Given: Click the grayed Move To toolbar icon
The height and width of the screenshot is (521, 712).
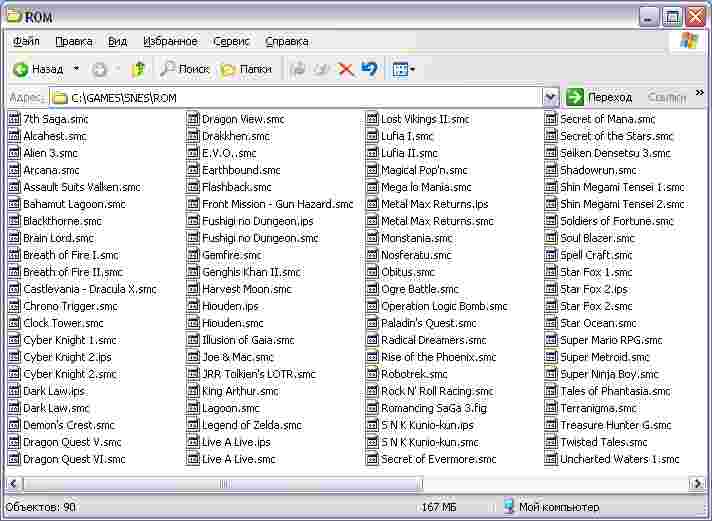Looking at the screenshot, I should (298, 69).
